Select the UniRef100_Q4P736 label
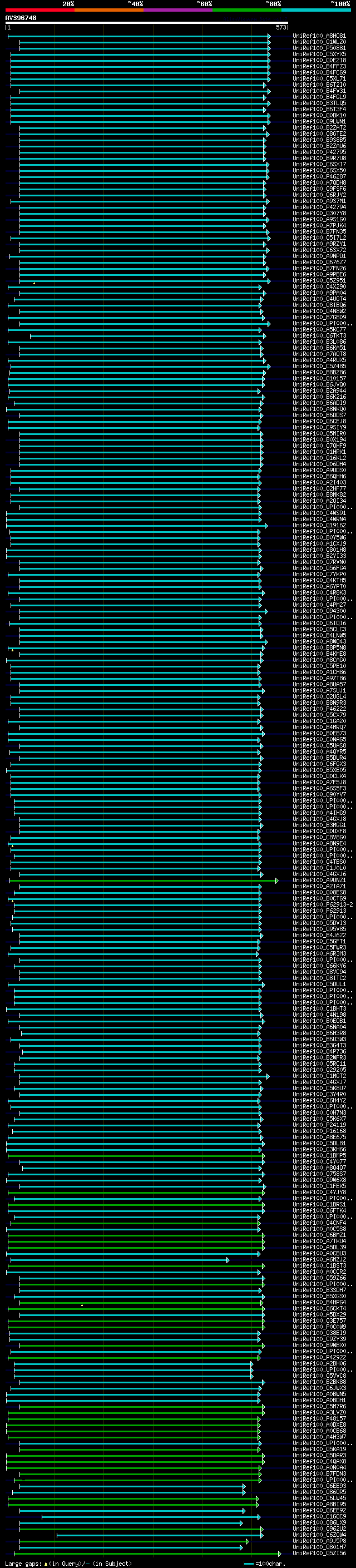Screen dimensions: 356x1568 (319, 1051)
